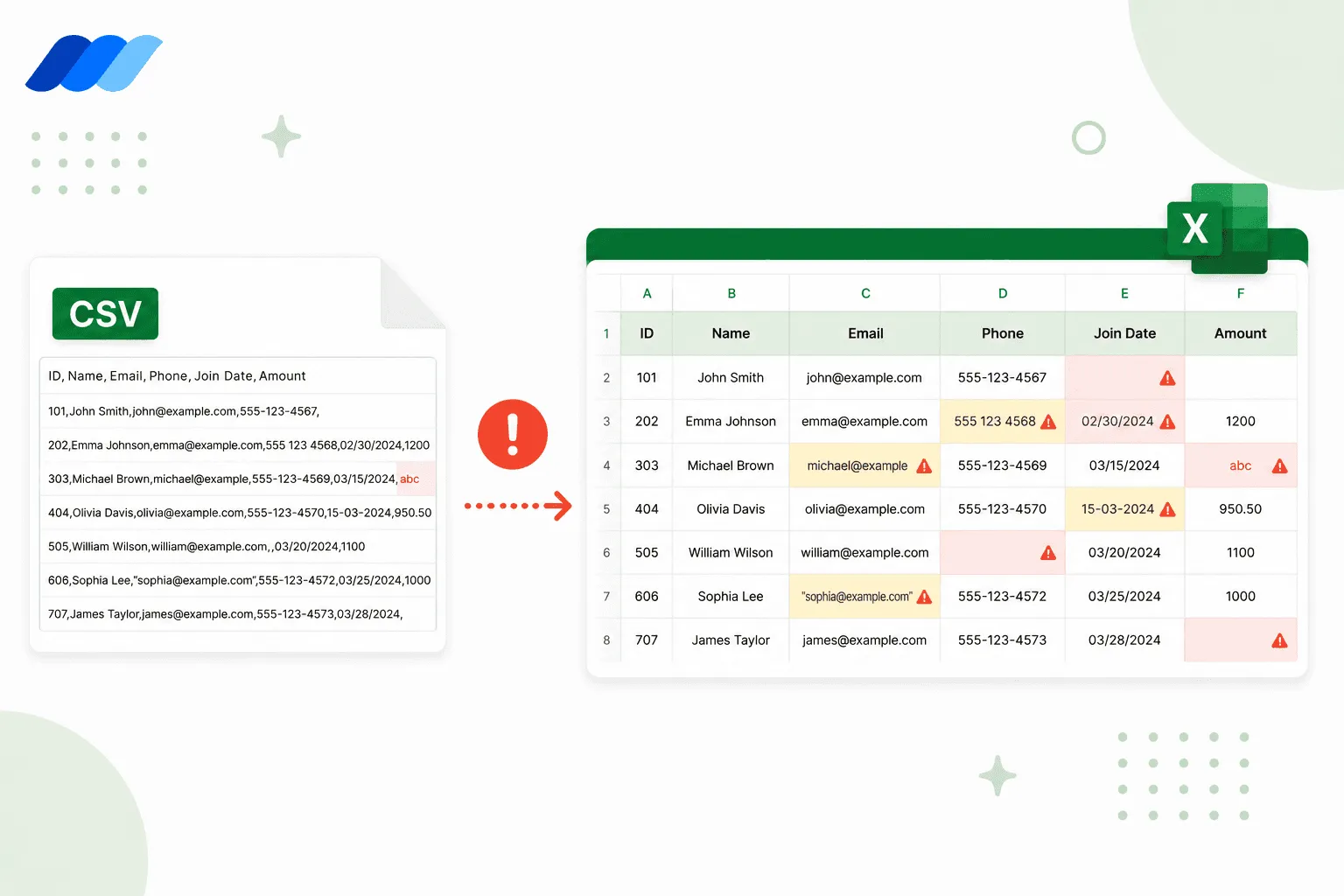
Task: Select cell containing 03/15/2024
Action: point(1124,465)
